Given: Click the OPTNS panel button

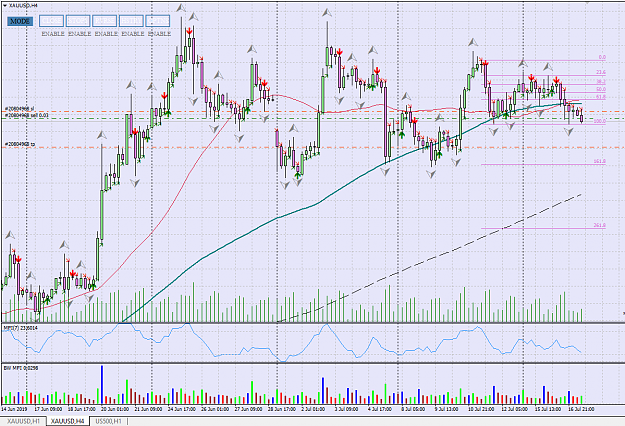Looking at the screenshot, I should (x=158, y=21).
